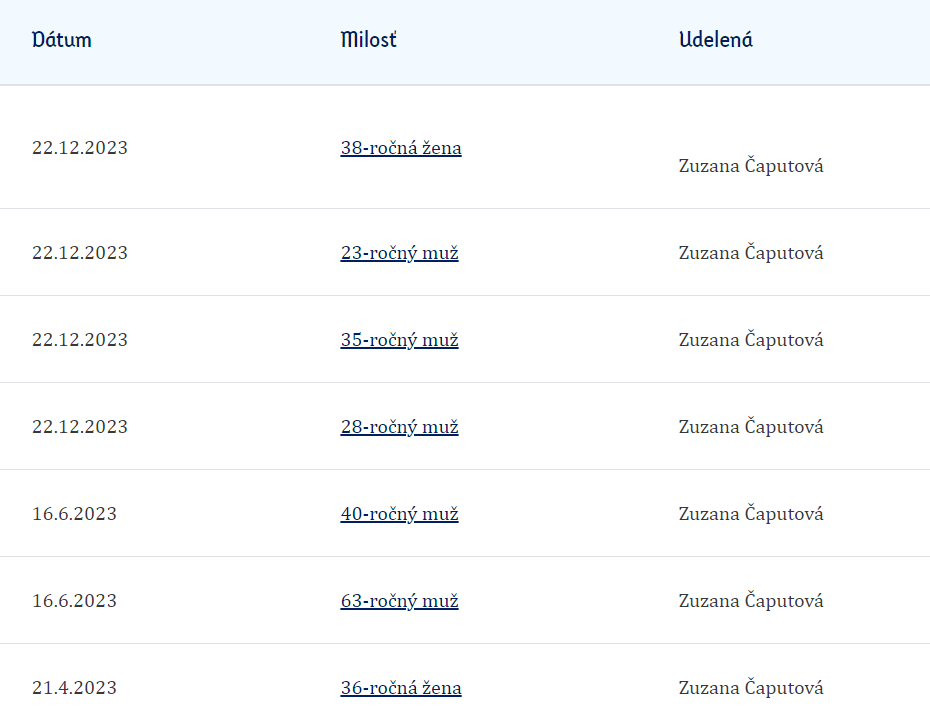Select the date beside 40-ročný muž
The image size is (930, 716).
tap(74, 514)
